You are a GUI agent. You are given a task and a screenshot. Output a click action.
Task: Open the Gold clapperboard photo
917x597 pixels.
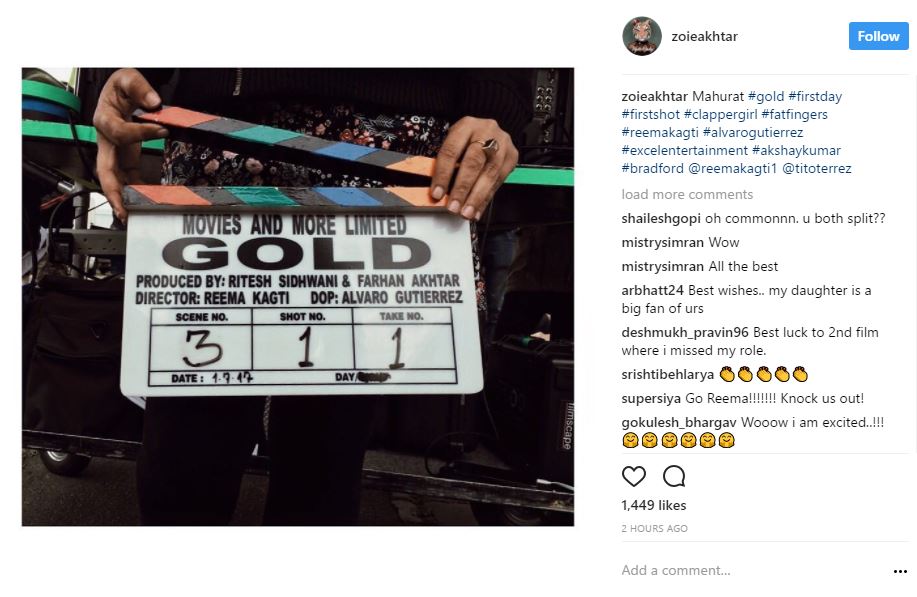click(298, 296)
